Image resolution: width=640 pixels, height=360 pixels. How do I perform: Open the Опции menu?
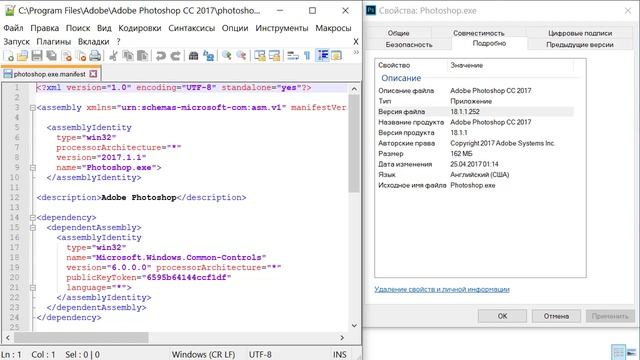pos(235,28)
